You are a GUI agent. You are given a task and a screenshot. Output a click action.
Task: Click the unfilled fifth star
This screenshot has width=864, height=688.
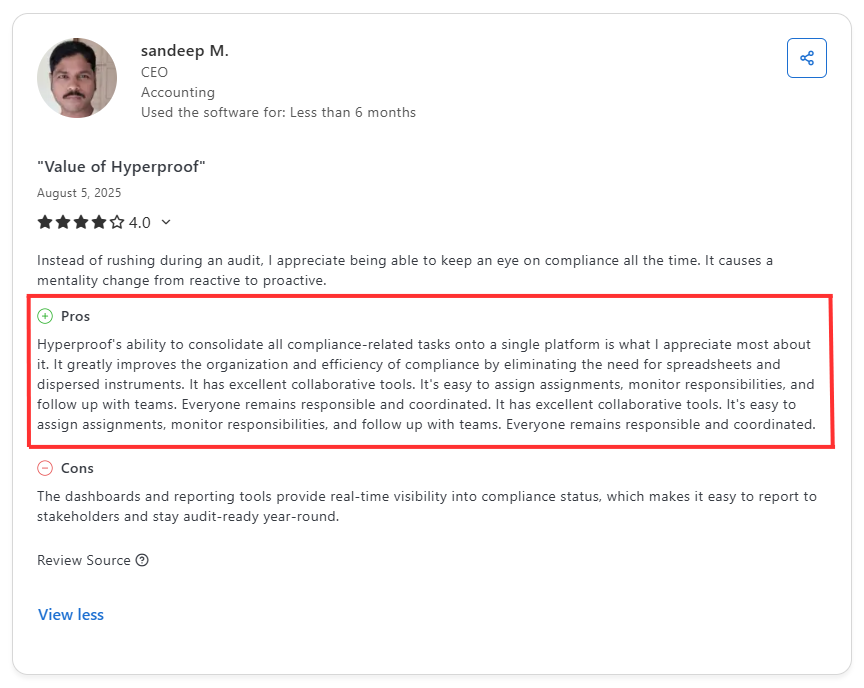(x=116, y=222)
